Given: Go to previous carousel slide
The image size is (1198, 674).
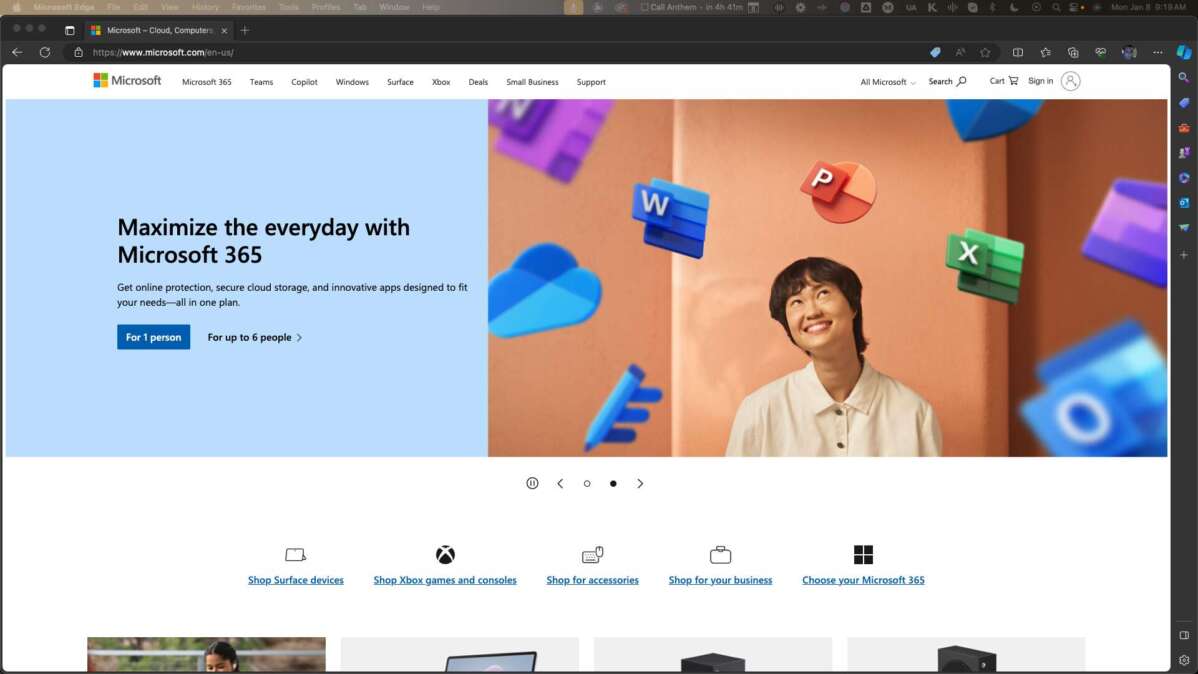Looking at the screenshot, I should tap(560, 484).
